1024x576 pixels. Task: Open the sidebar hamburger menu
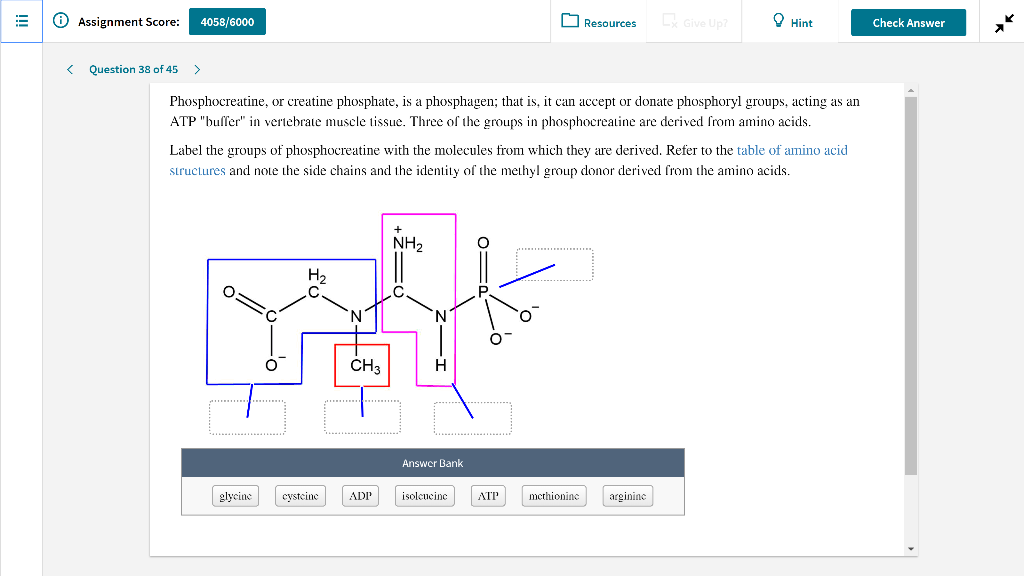click(21, 21)
